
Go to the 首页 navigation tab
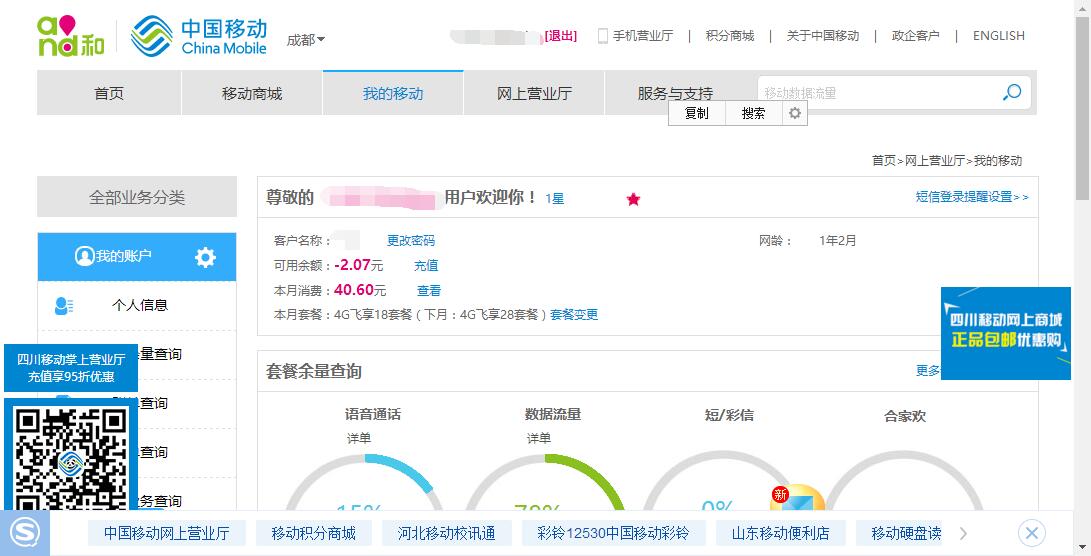[x=109, y=93]
